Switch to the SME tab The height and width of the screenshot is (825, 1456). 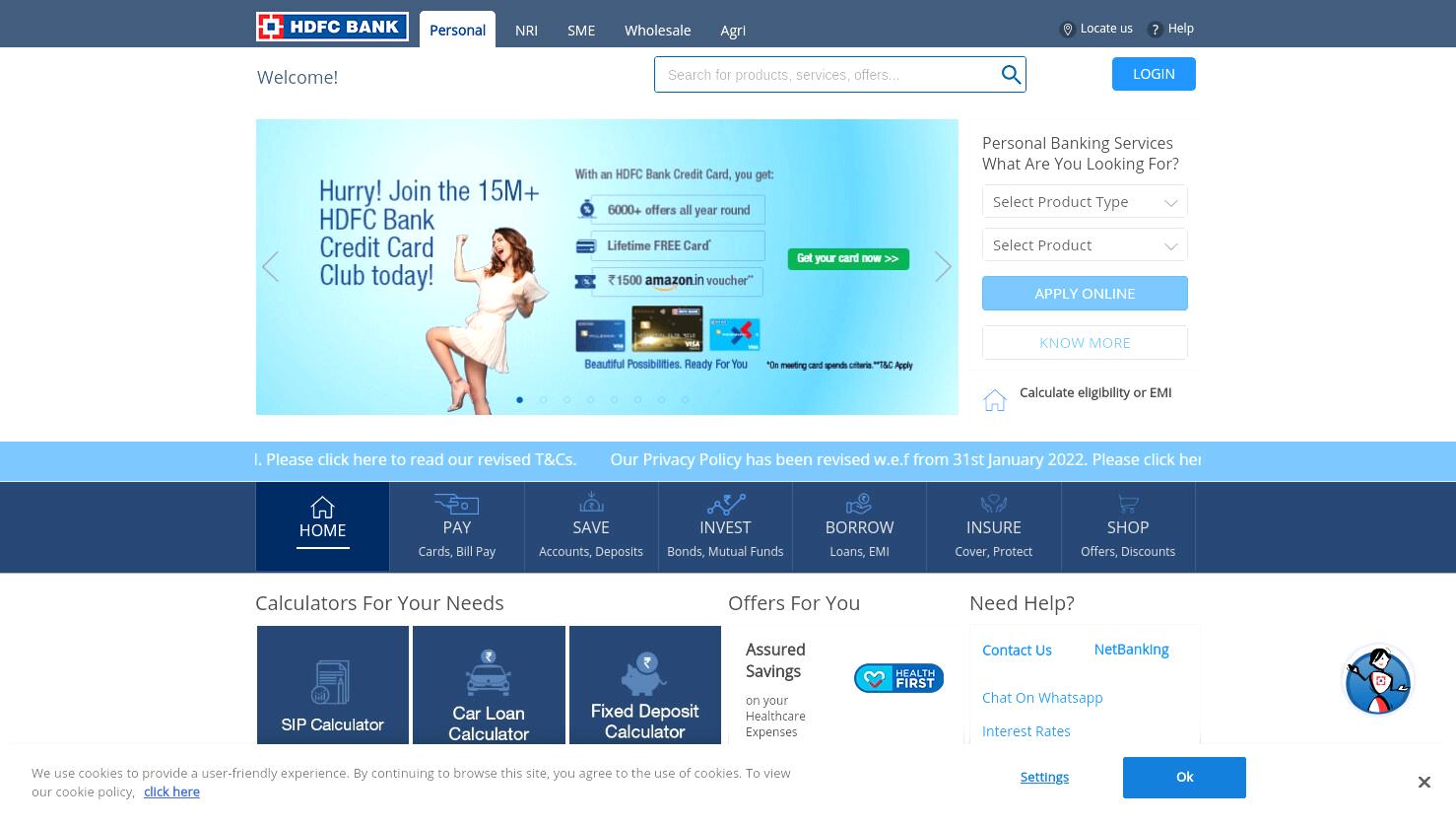point(581,31)
